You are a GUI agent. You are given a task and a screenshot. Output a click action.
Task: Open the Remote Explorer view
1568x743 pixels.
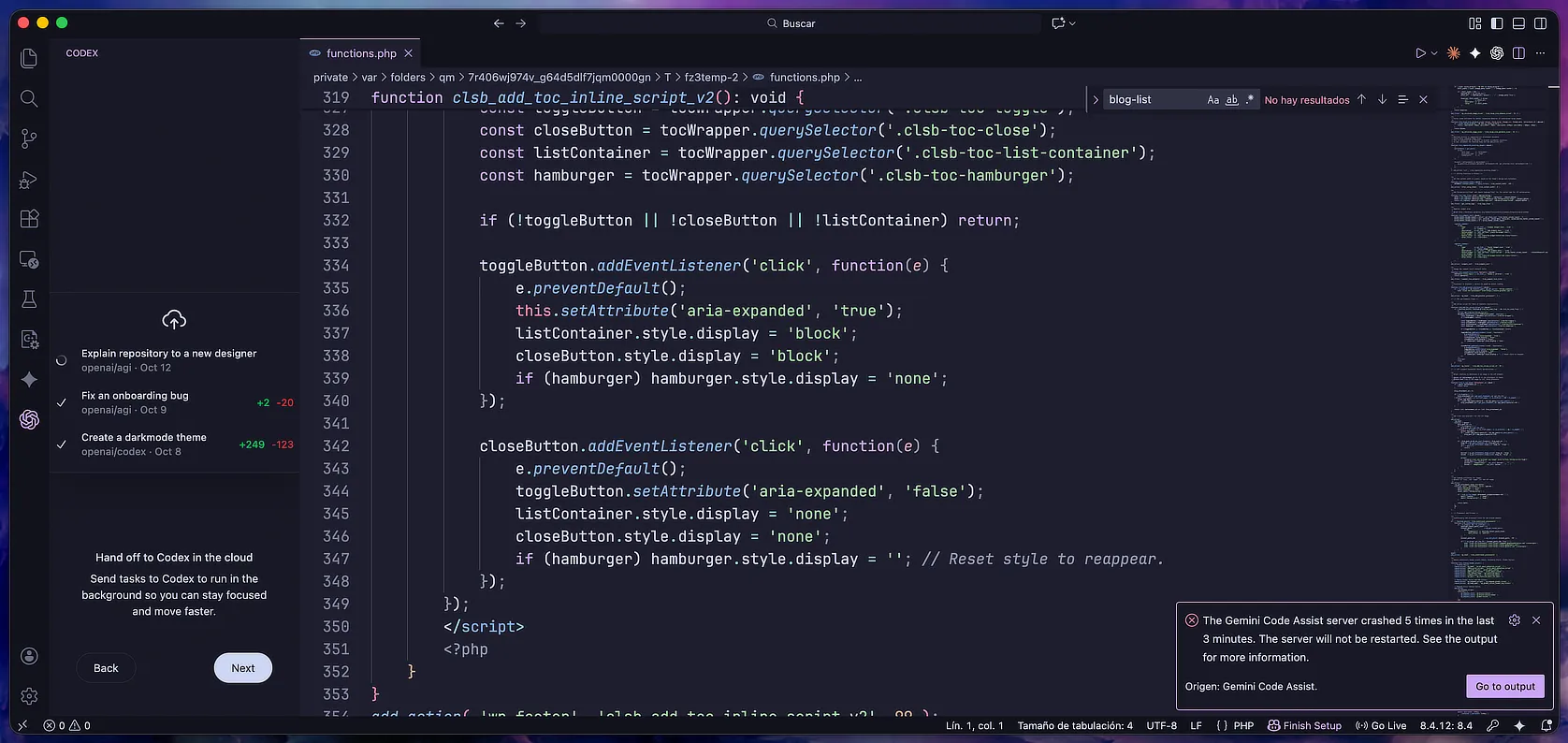tap(29, 259)
